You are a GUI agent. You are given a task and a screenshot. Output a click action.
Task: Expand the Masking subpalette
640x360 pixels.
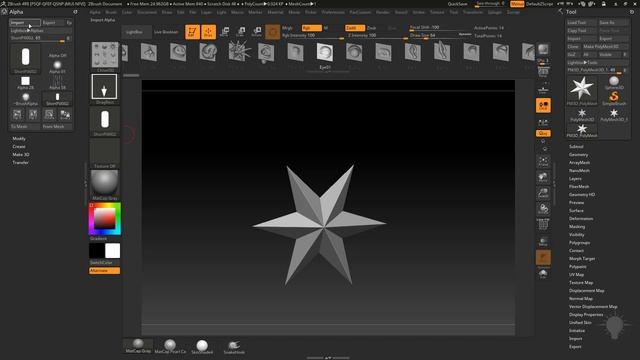tap(577, 227)
